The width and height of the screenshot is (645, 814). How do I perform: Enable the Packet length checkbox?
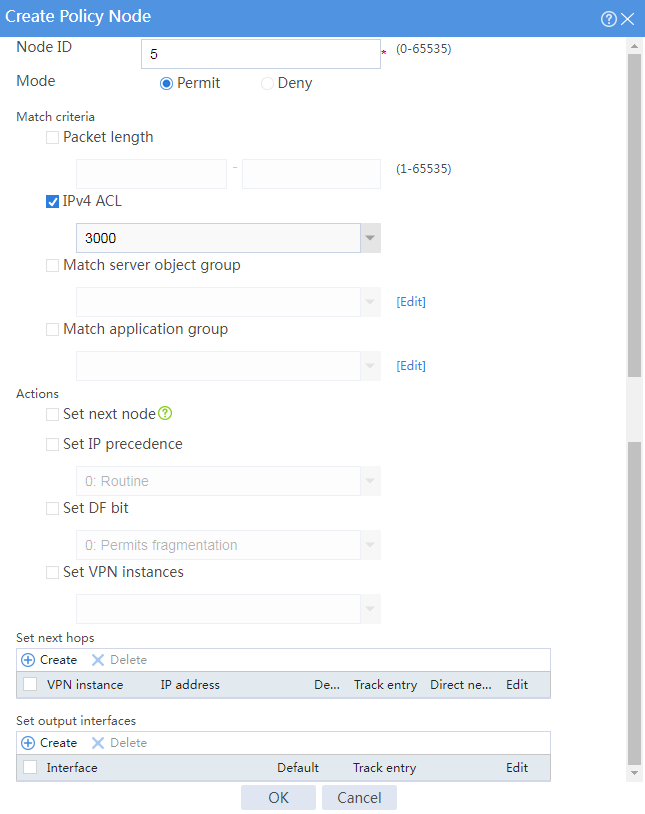click(52, 138)
